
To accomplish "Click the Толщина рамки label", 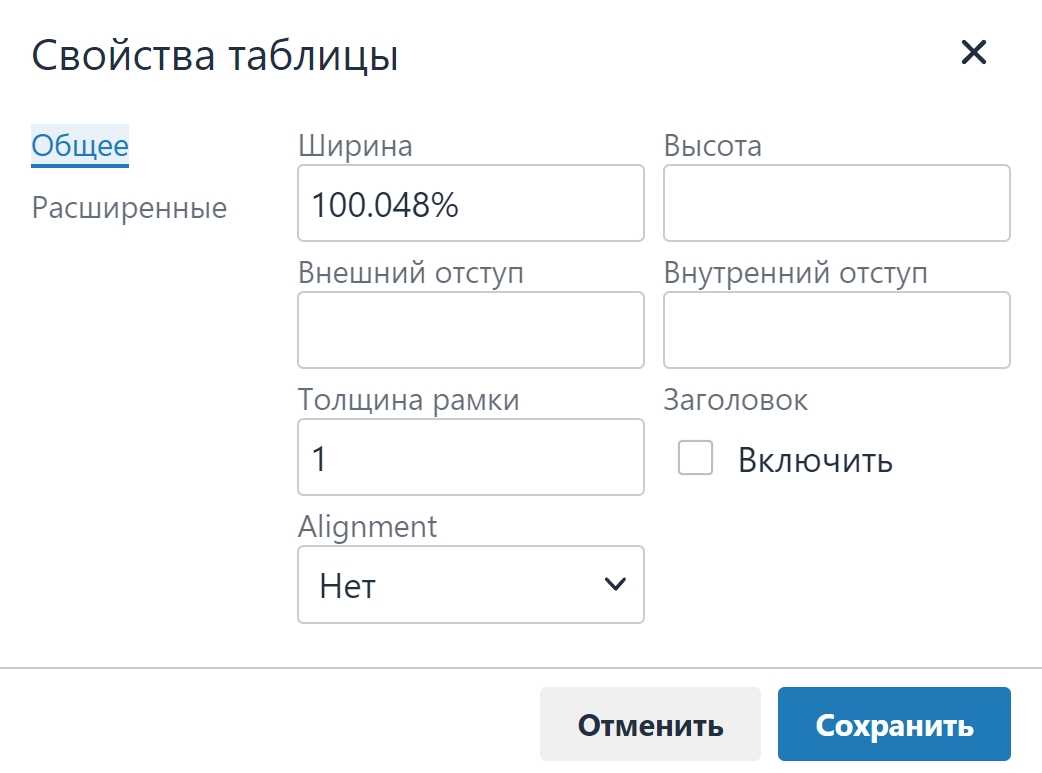I will [x=408, y=400].
